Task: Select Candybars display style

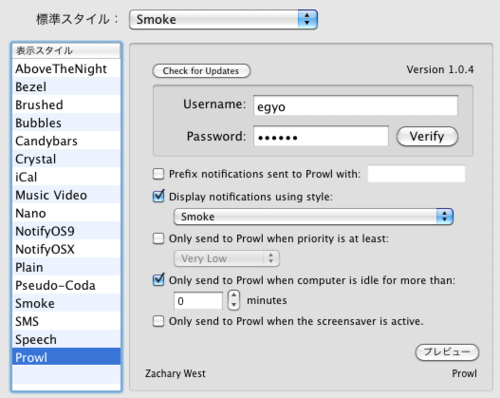Action: pyautogui.click(x=66, y=141)
